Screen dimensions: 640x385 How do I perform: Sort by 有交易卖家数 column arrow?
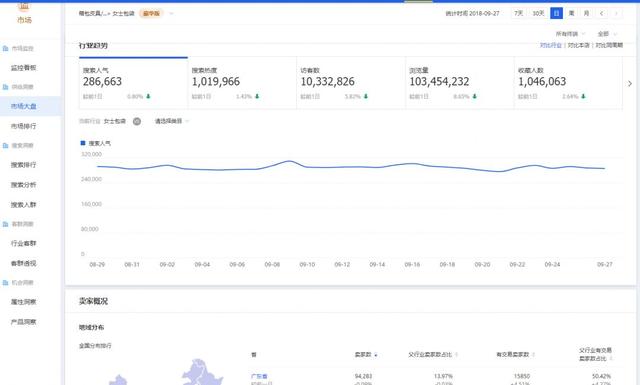[533, 355]
